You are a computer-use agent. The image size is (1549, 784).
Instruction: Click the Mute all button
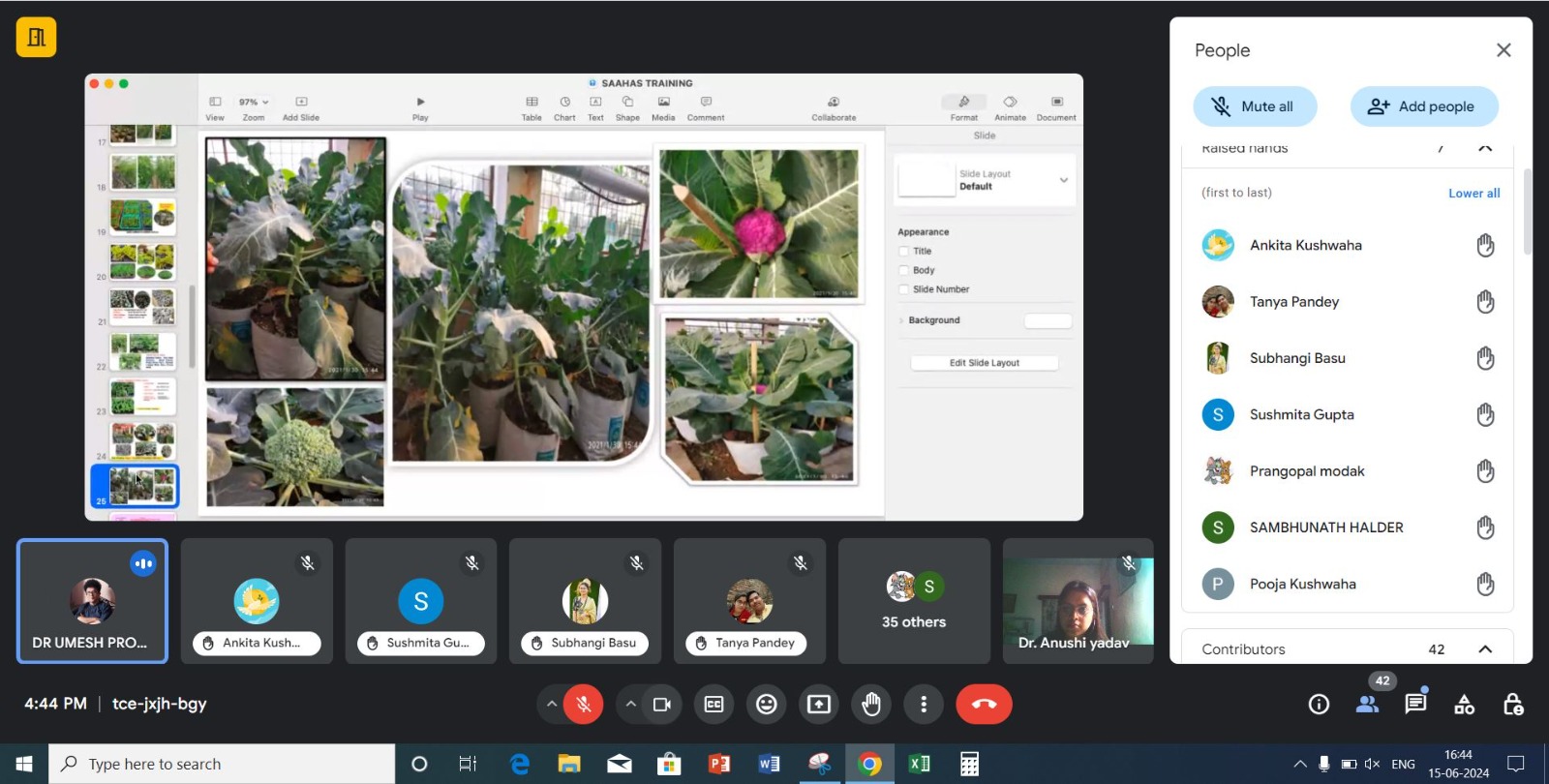click(1255, 106)
